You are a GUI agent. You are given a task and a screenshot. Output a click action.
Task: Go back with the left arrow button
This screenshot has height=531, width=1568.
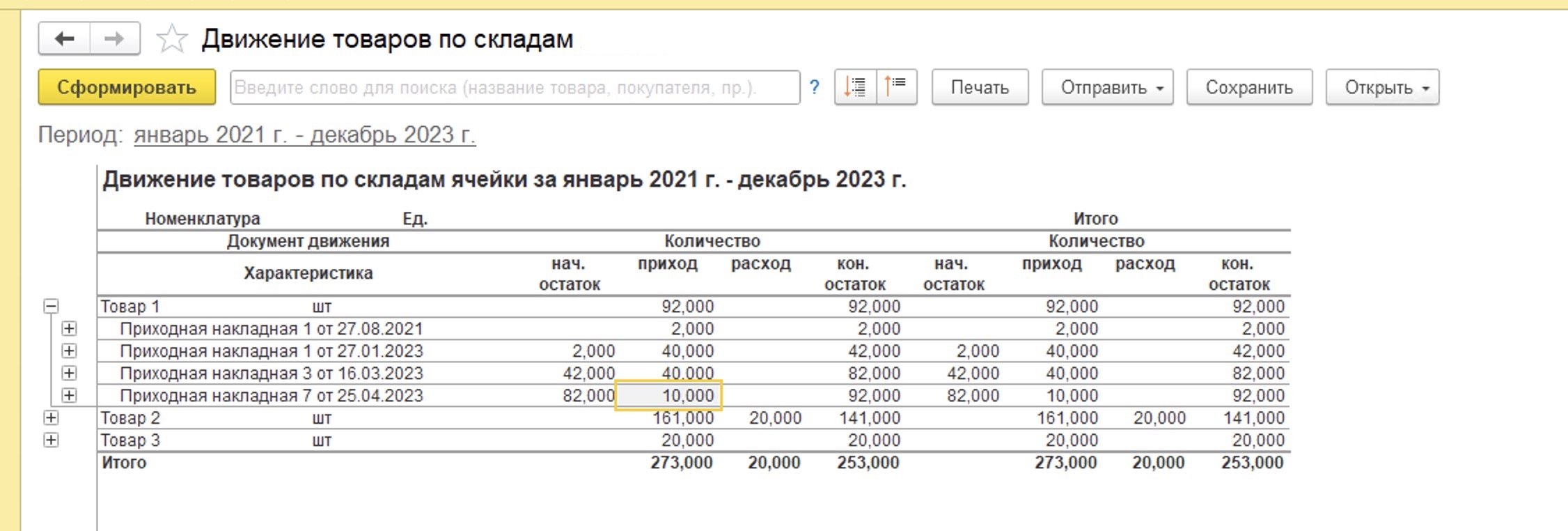[65, 39]
